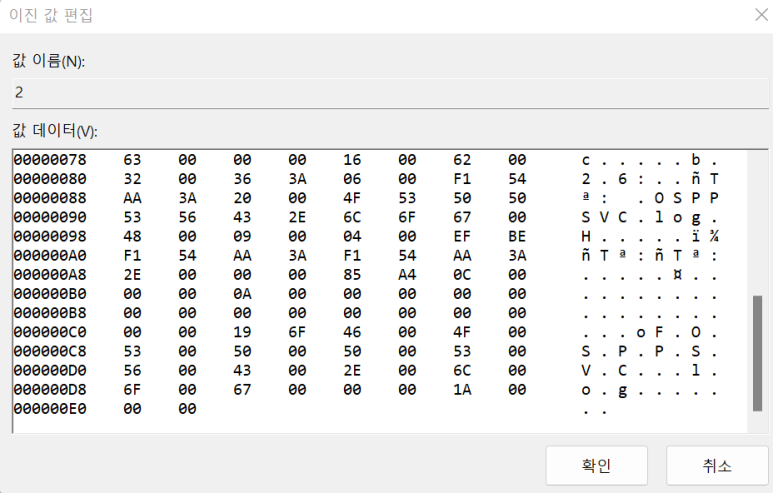This screenshot has height=493, width=773.
Task: Select byte EF in row 00000098
Action: (x=462, y=237)
